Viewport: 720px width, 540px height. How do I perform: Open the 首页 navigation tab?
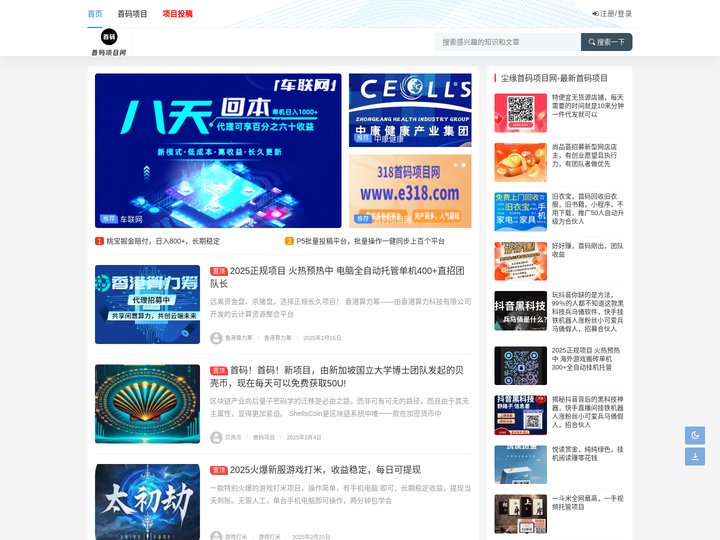tap(95, 14)
